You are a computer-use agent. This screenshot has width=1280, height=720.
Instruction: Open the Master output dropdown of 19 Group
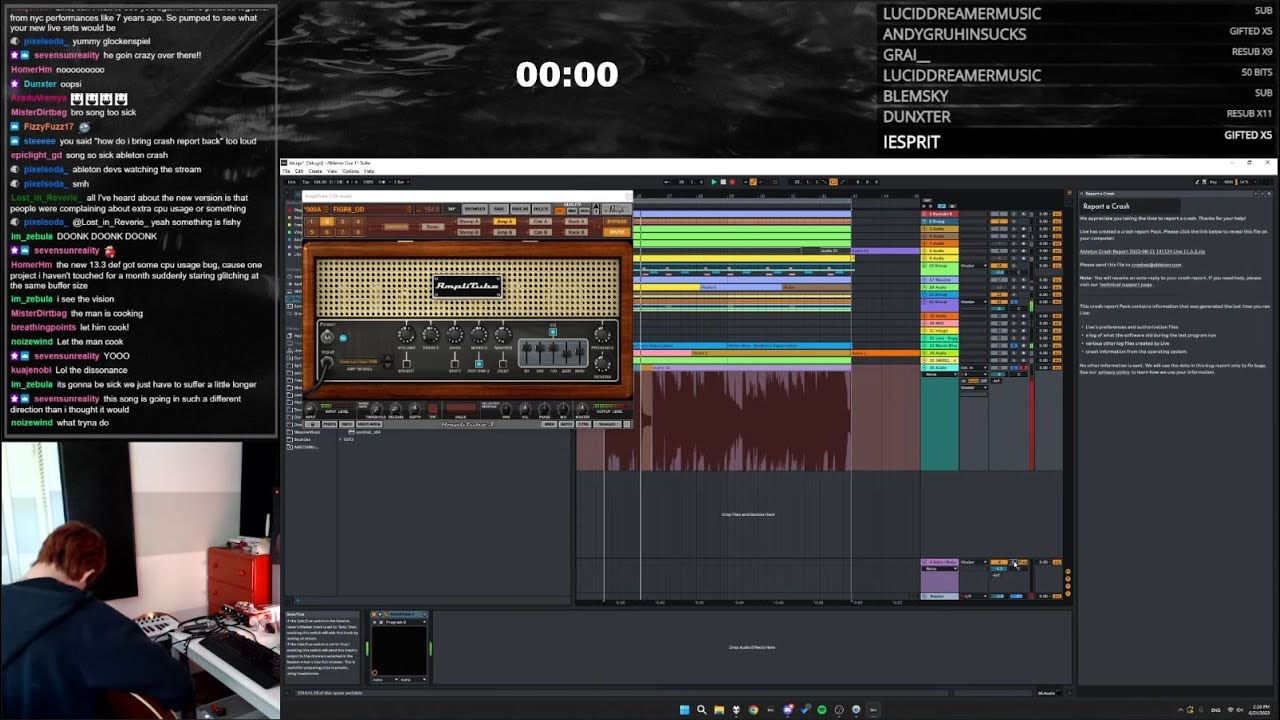[x=974, y=266]
